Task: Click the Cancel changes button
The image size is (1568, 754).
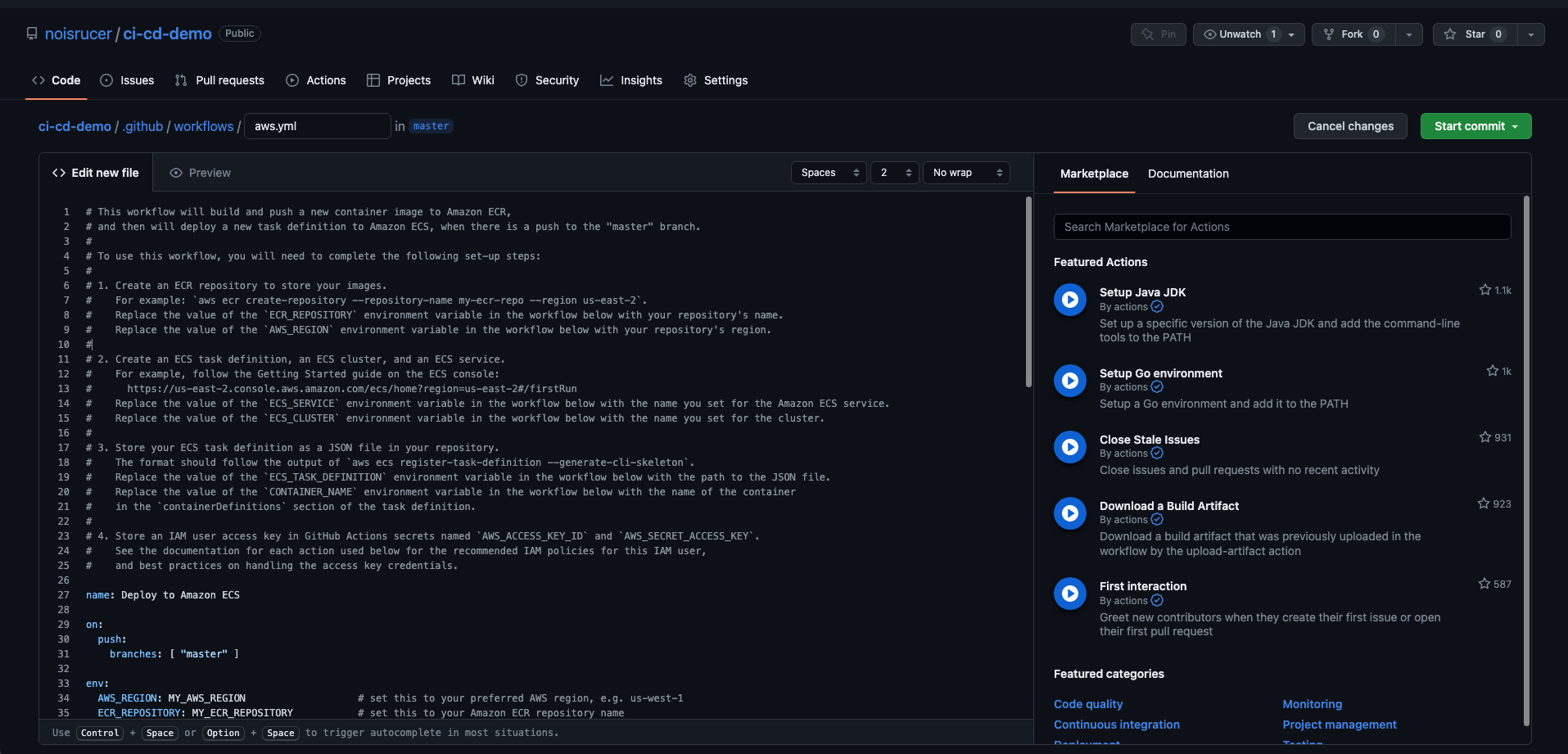Action: 1349,126
